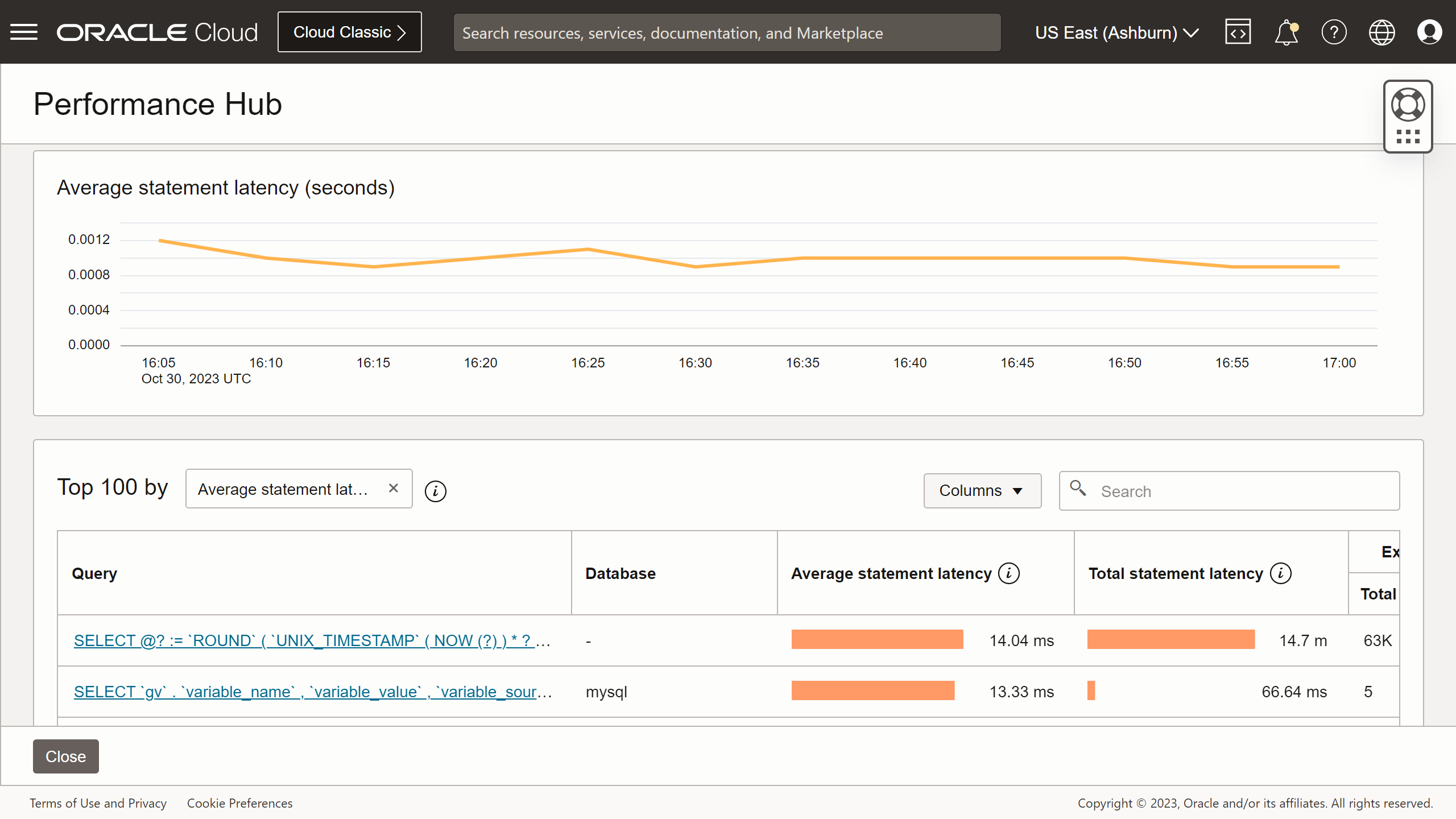Open the Columns dropdown
The image size is (1456, 819).
[x=982, y=490]
